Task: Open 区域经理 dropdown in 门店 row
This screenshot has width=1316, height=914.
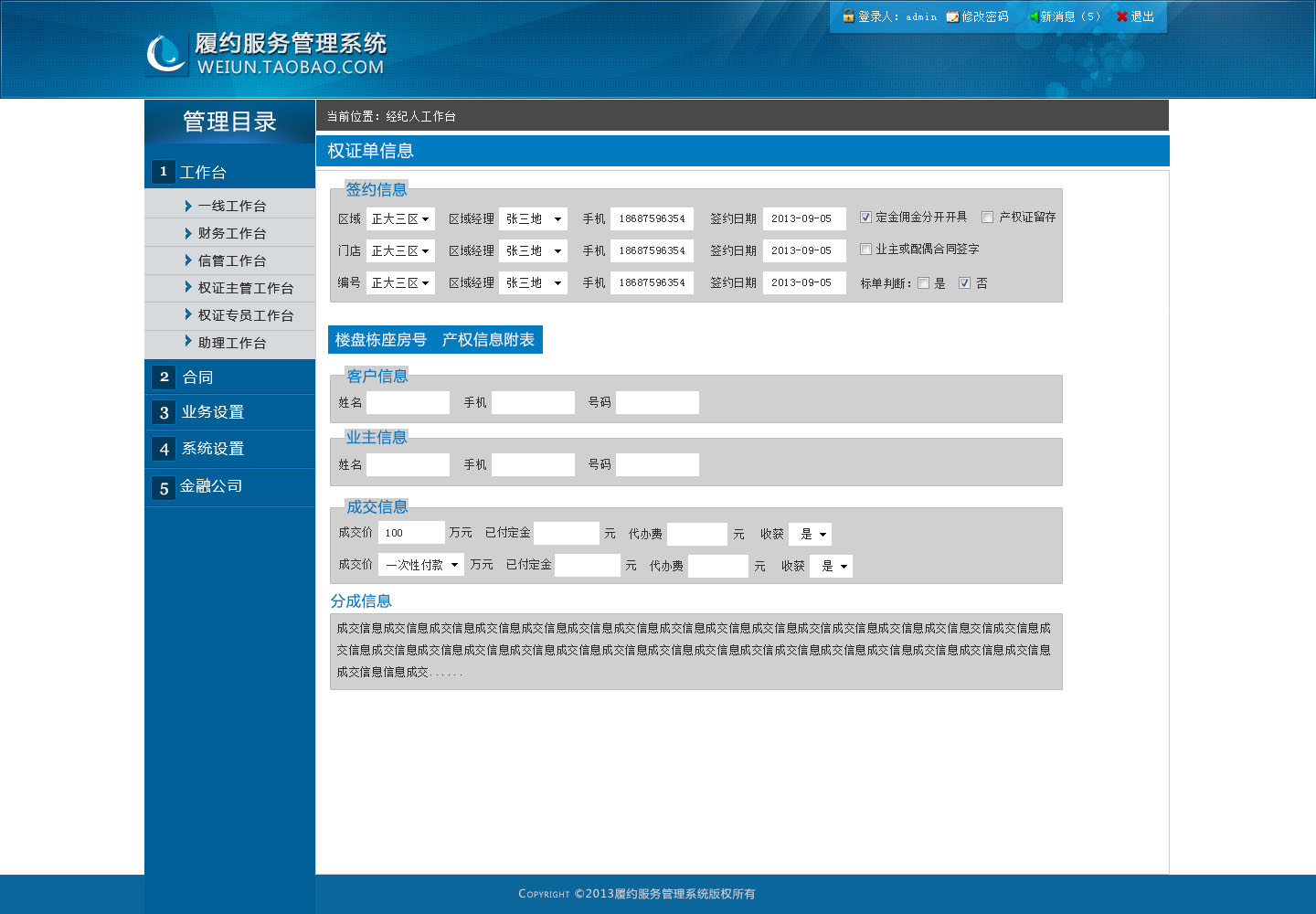Action: pyautogui.click(x=533, y=250)
